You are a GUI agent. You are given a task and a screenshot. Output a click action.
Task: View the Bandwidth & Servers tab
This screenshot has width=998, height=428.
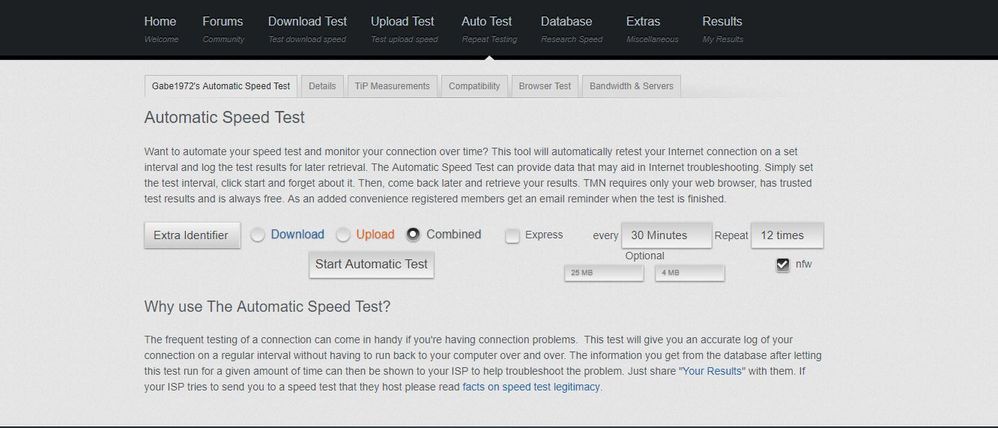click(631, 86)
